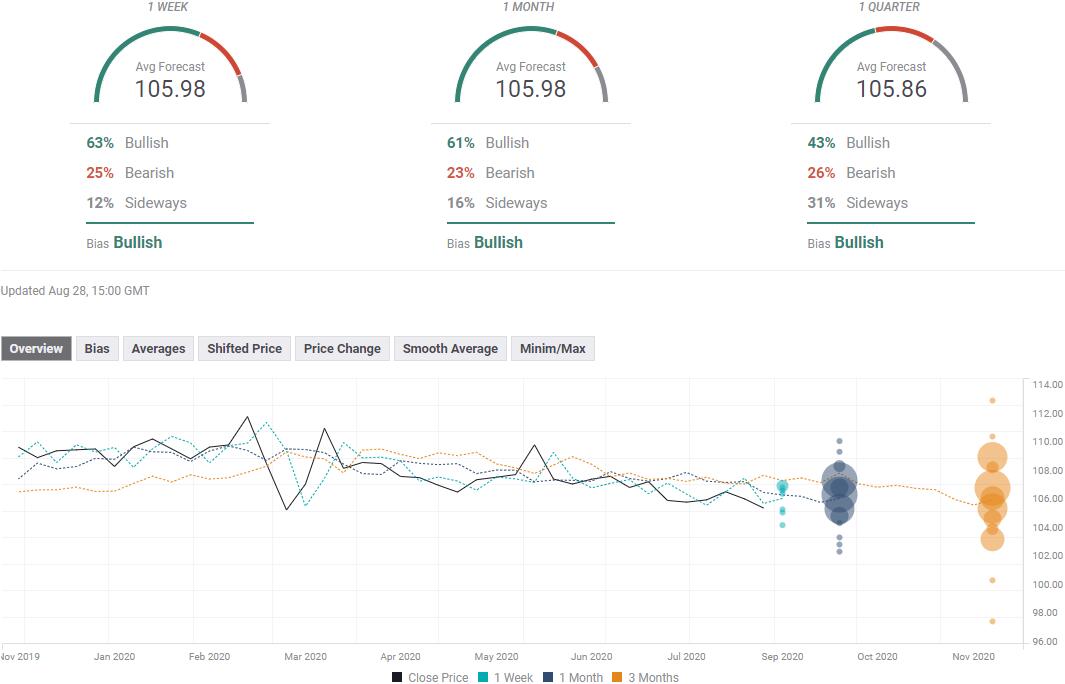Click the 1 WEEK heading
The width and height of the screenshot is (1065, 684).
[x=168, y=7]
